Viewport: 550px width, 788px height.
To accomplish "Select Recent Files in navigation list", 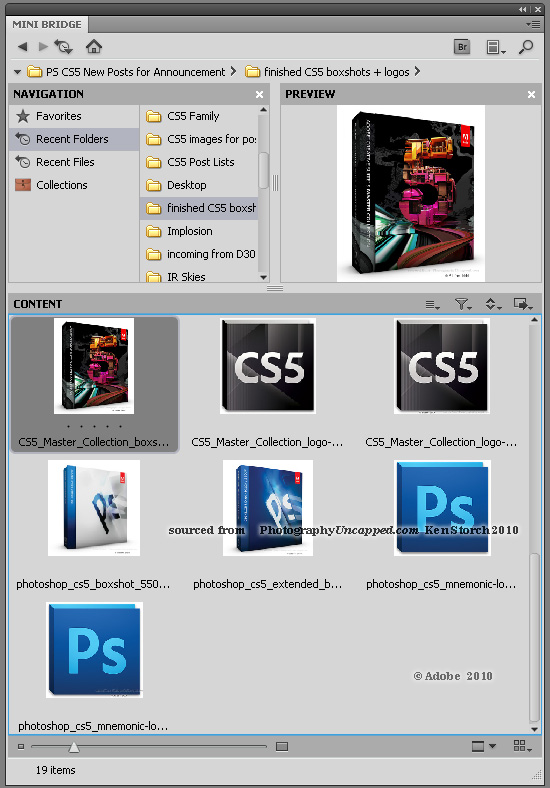I will tap(73, 162).
